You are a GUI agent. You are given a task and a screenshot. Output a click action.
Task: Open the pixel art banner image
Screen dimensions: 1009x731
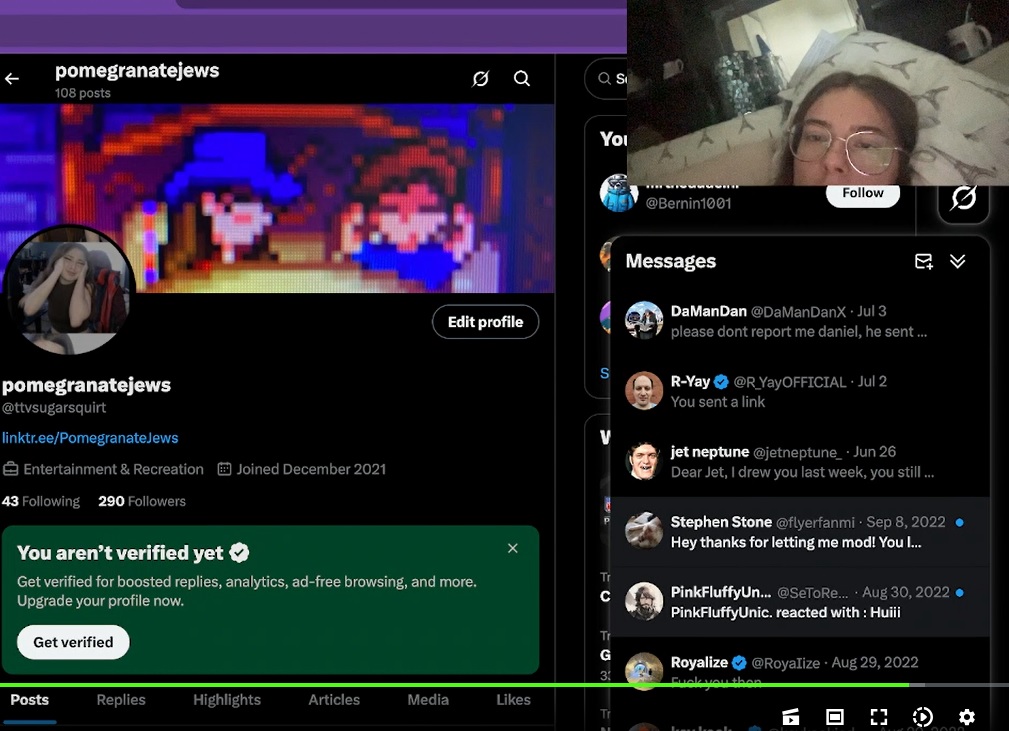[x=277, y=198]
